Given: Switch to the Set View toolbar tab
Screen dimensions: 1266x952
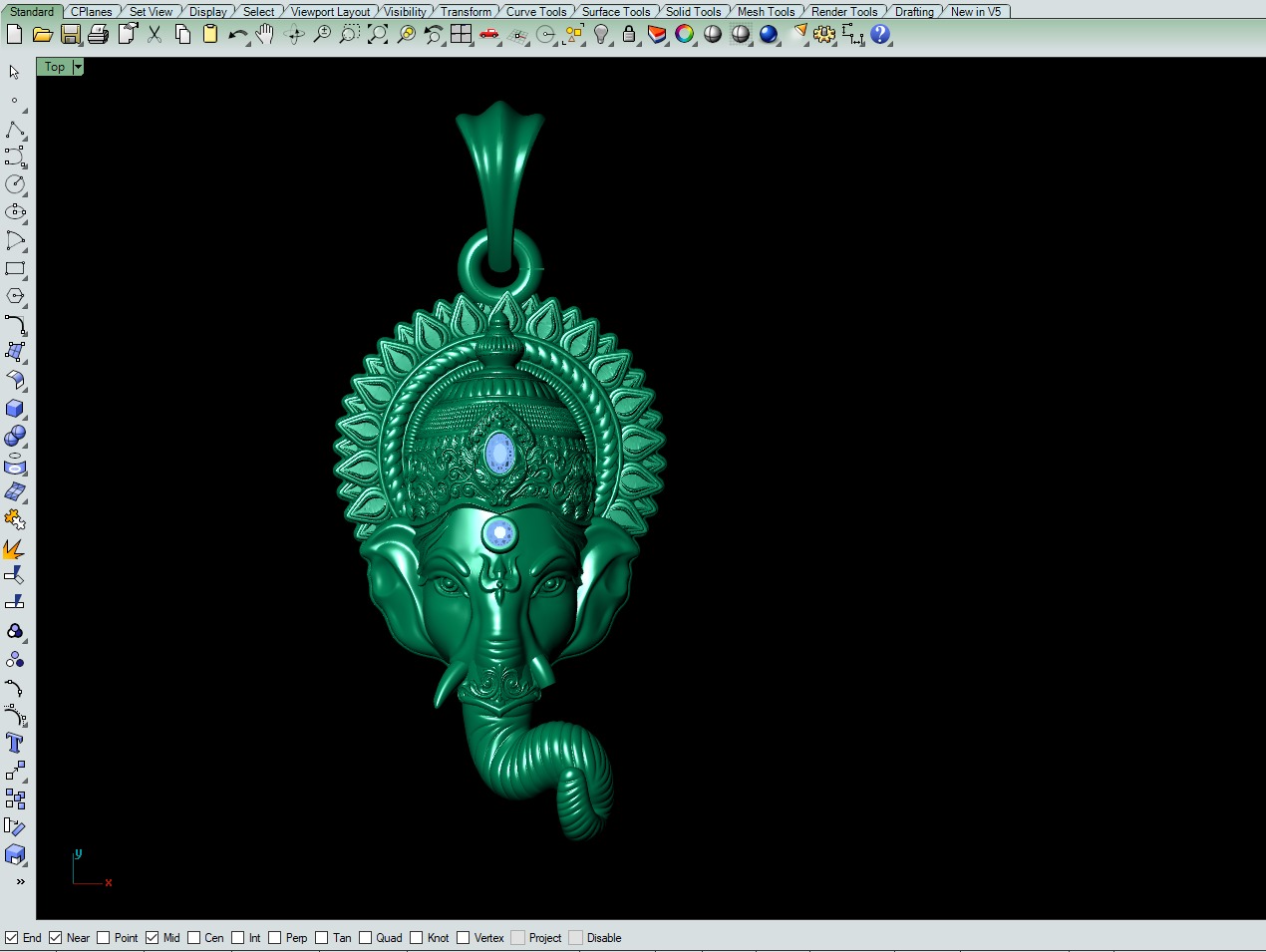Looking at the screenshot, I should (x=152, y=12).
